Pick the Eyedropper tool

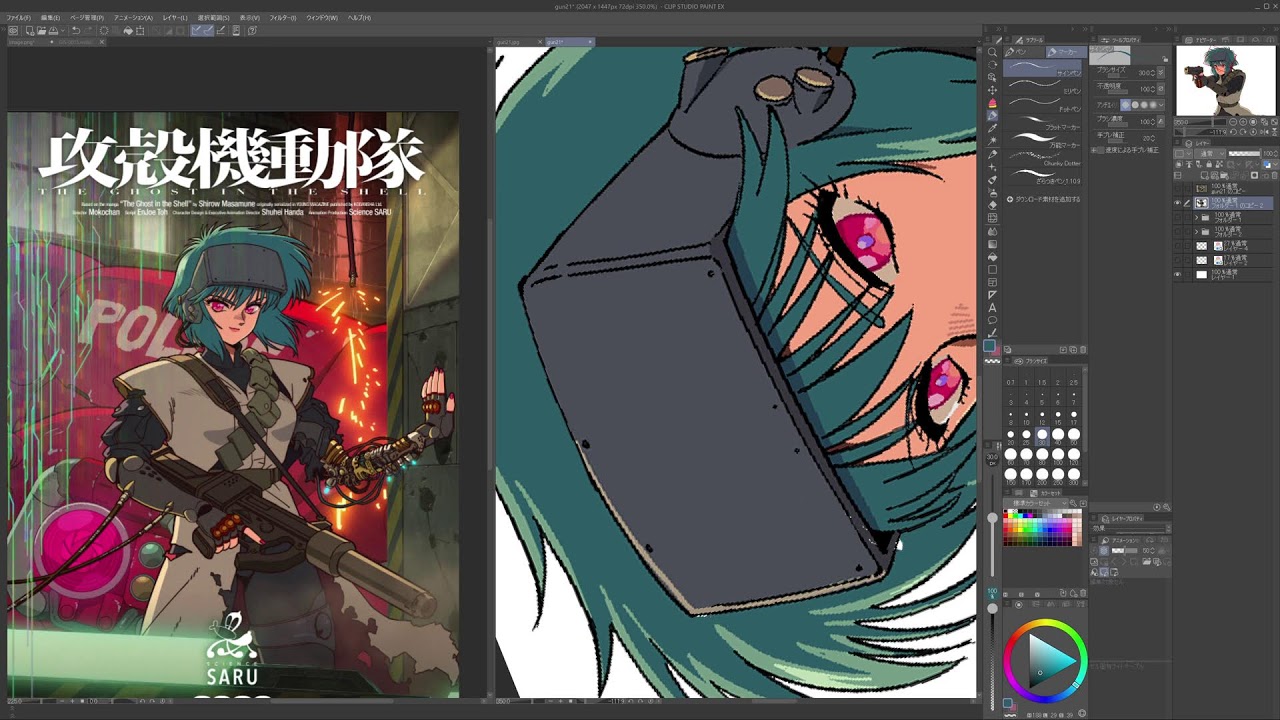tap(992, 128)
